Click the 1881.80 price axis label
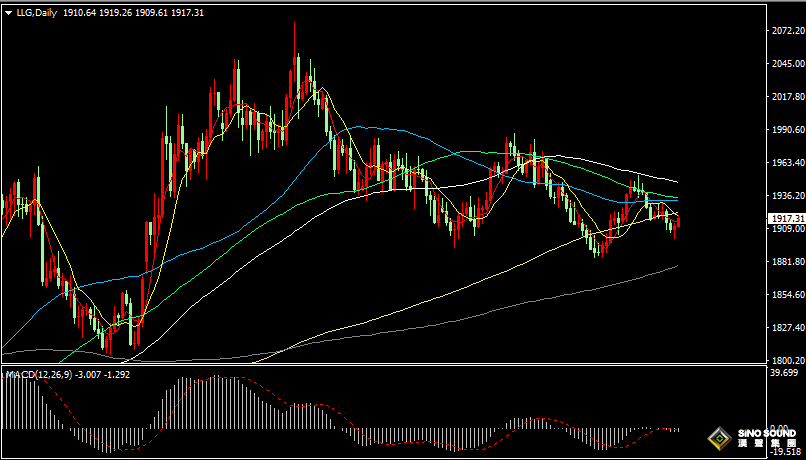806x460 pixels. click(788, 262)
